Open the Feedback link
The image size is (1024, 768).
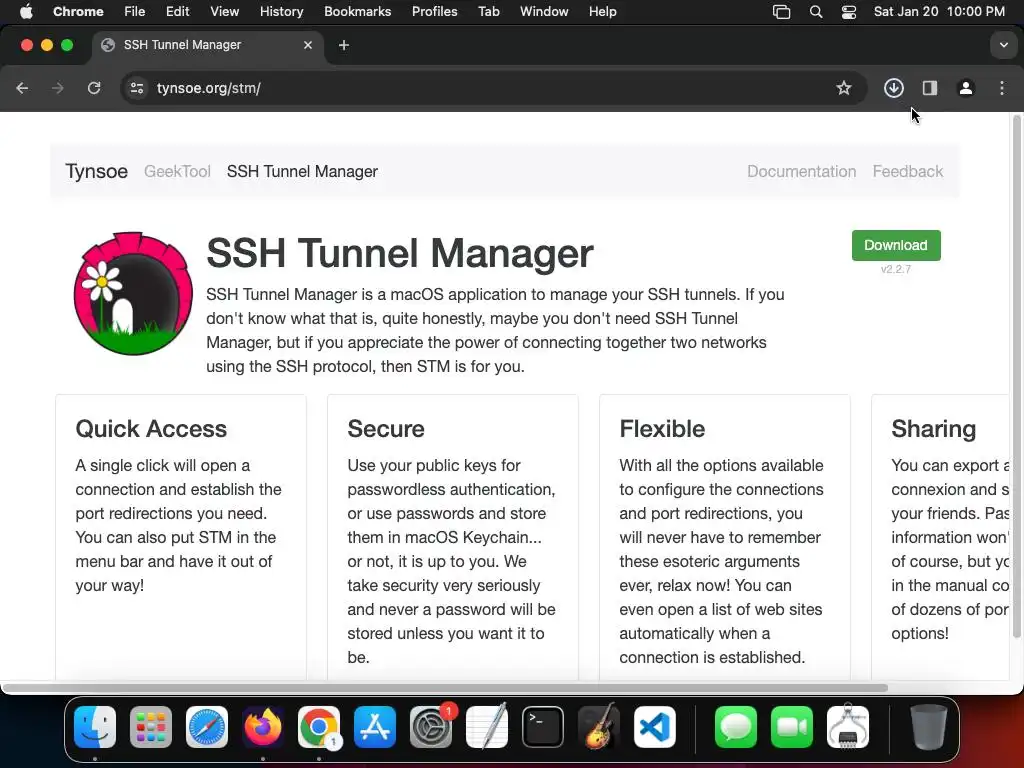pyautogui.click(x=908, y=171)
